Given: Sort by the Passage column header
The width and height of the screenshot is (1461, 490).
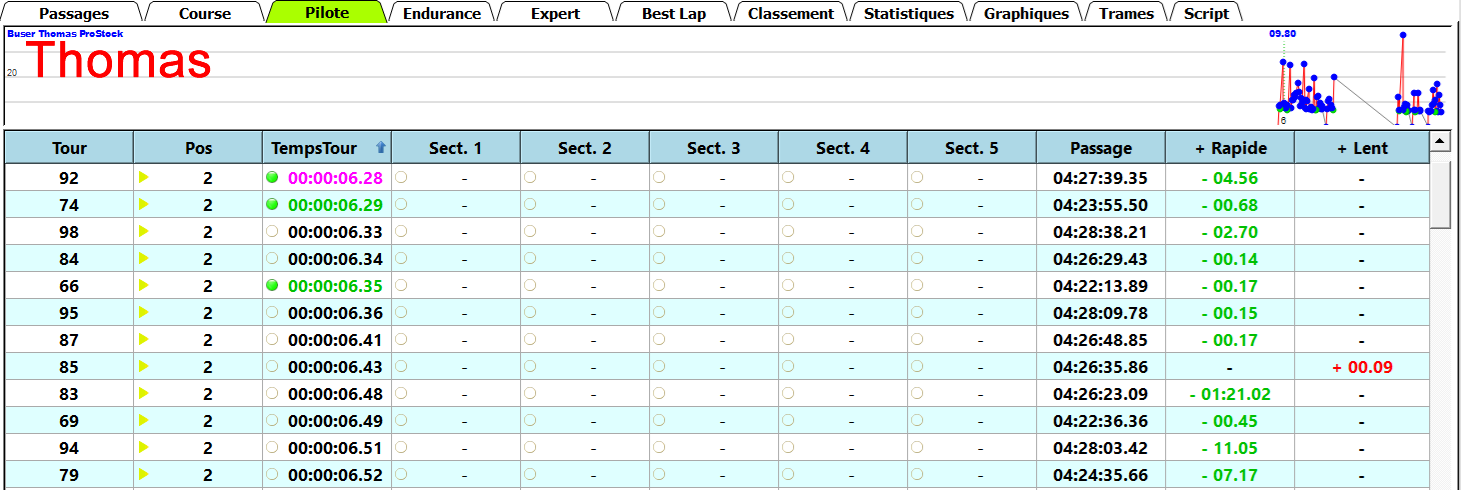Looking at the screenshot, I should coord(1101,148).
